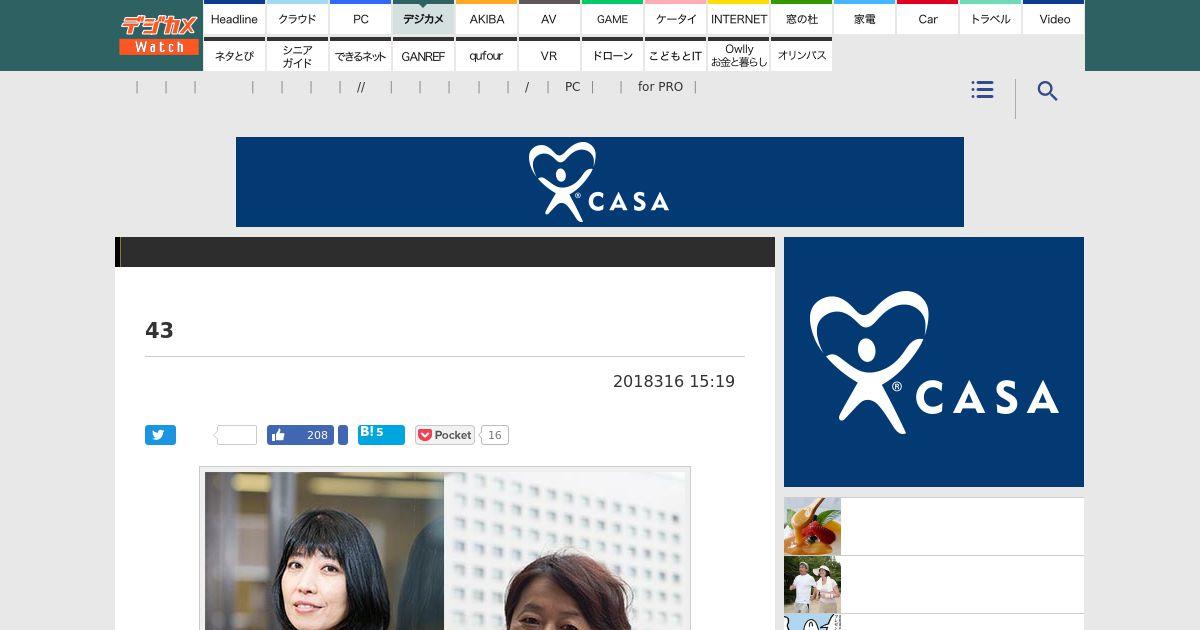Switch to the ケータイ tab

675,18
